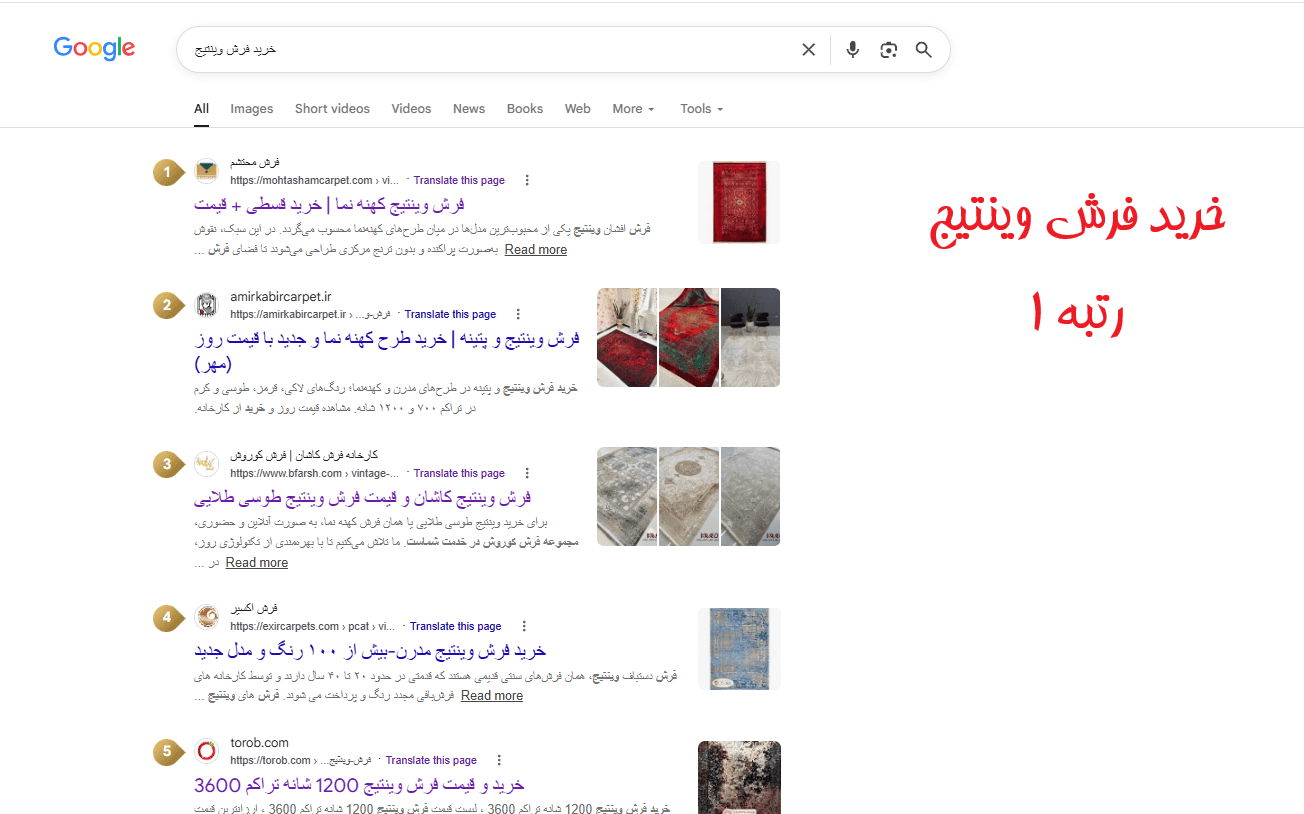Click the mohtashamcarpet.com site favicon
This screenshot has height=814, width=1304.
[x=206, y=171]
